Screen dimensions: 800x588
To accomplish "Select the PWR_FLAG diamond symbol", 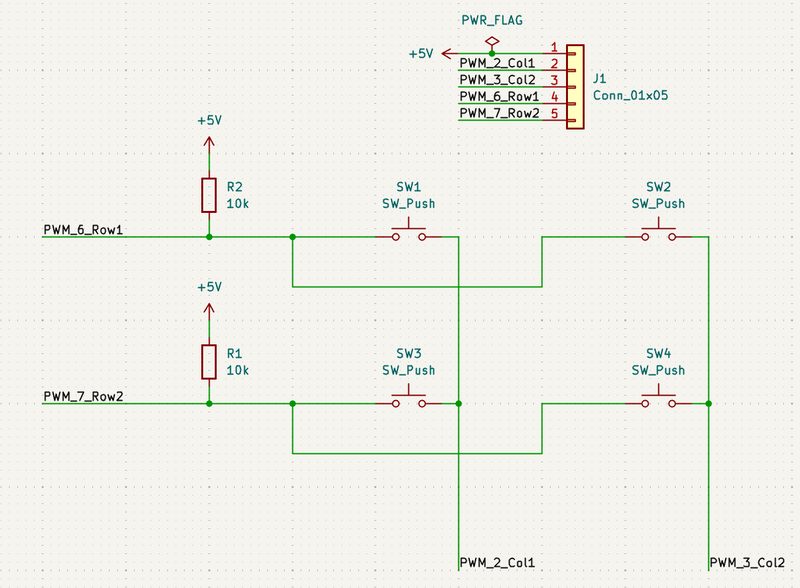I will [492, 42].
